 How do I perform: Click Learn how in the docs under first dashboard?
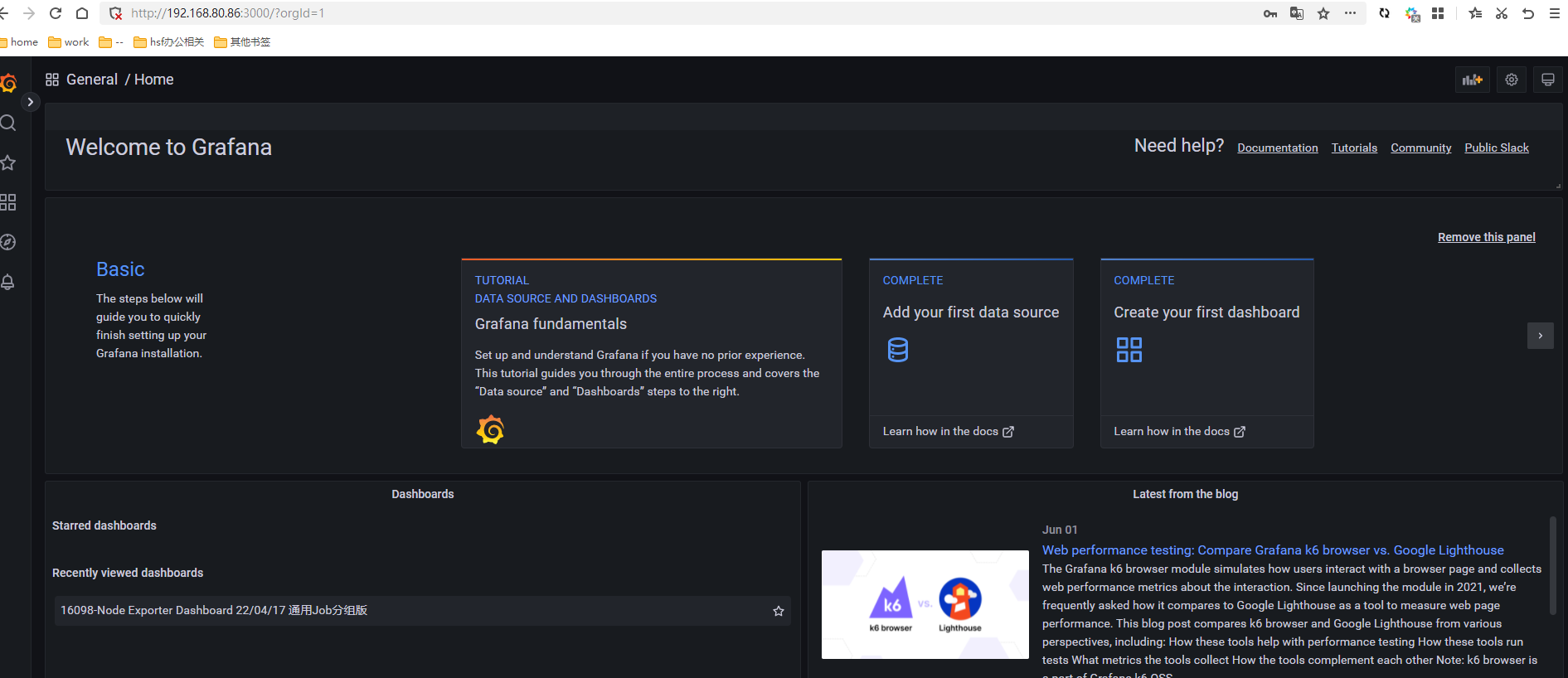[x=1180, y=432]
